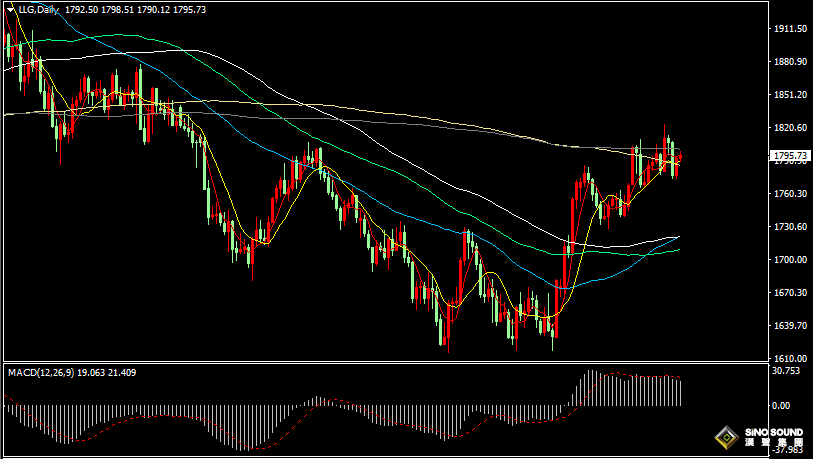Click the 1911.50 price axis label
The image size is (813, 459).
(x=790, y=29)
